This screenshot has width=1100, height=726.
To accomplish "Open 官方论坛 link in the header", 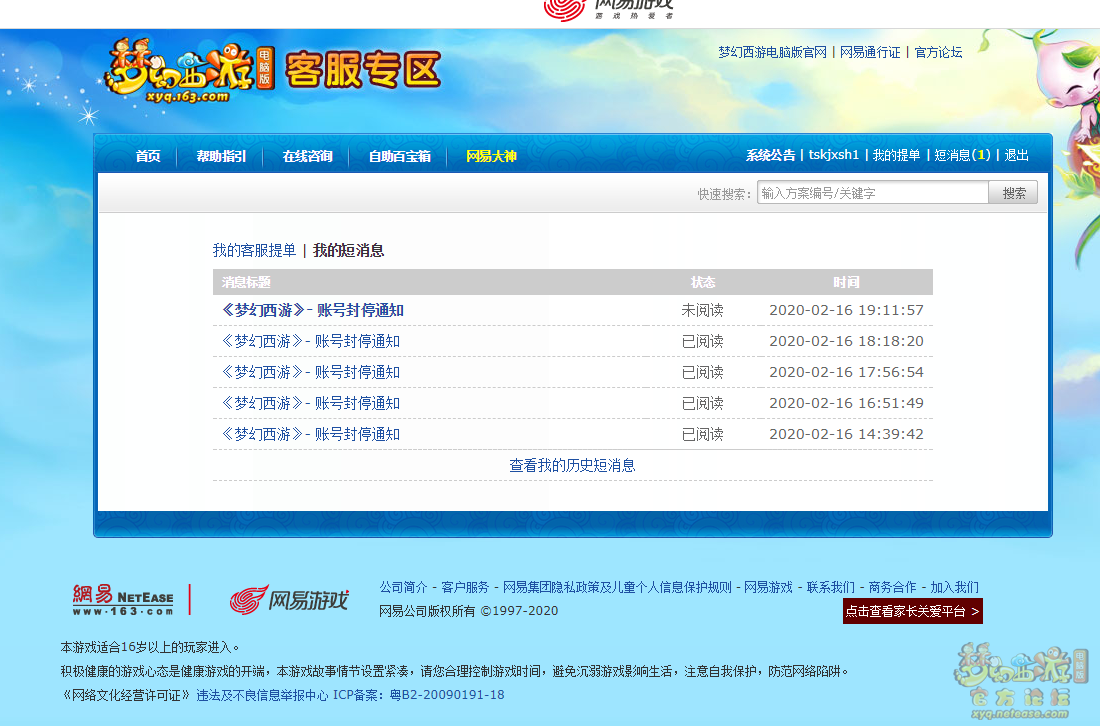I will pyautogui.click(x=939, y=52).
